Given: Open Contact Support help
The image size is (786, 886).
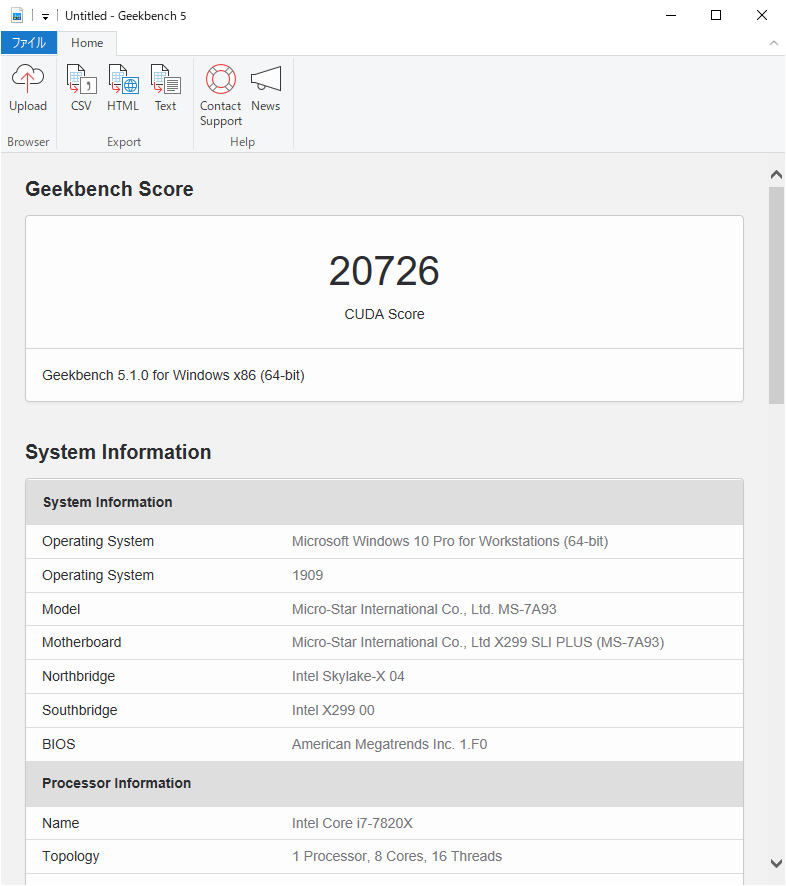Looking at the screenshot, I should pyautogui.click(x=220, y=95).
